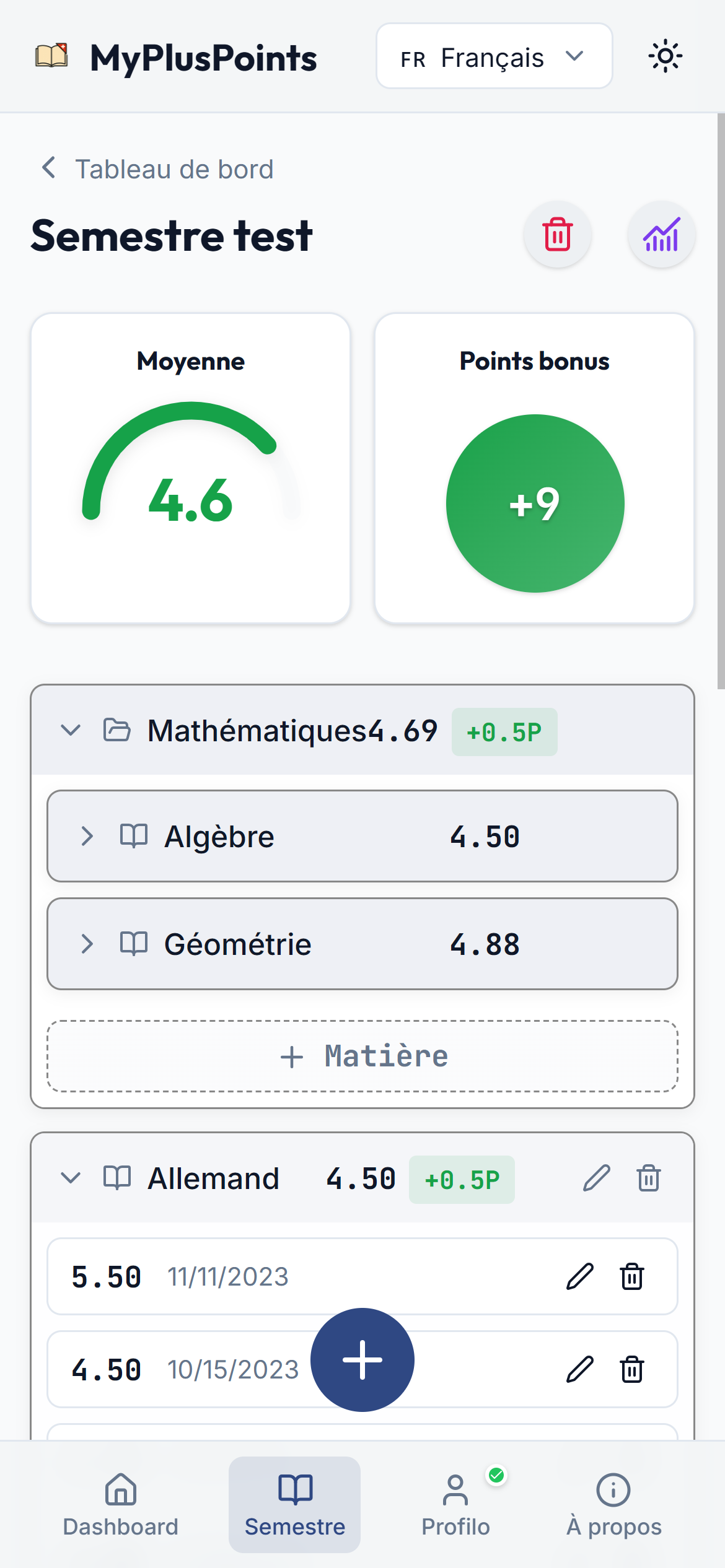Open the Profilo tab
This screenshot has width=725, height=1568.
click(455, 1504)
